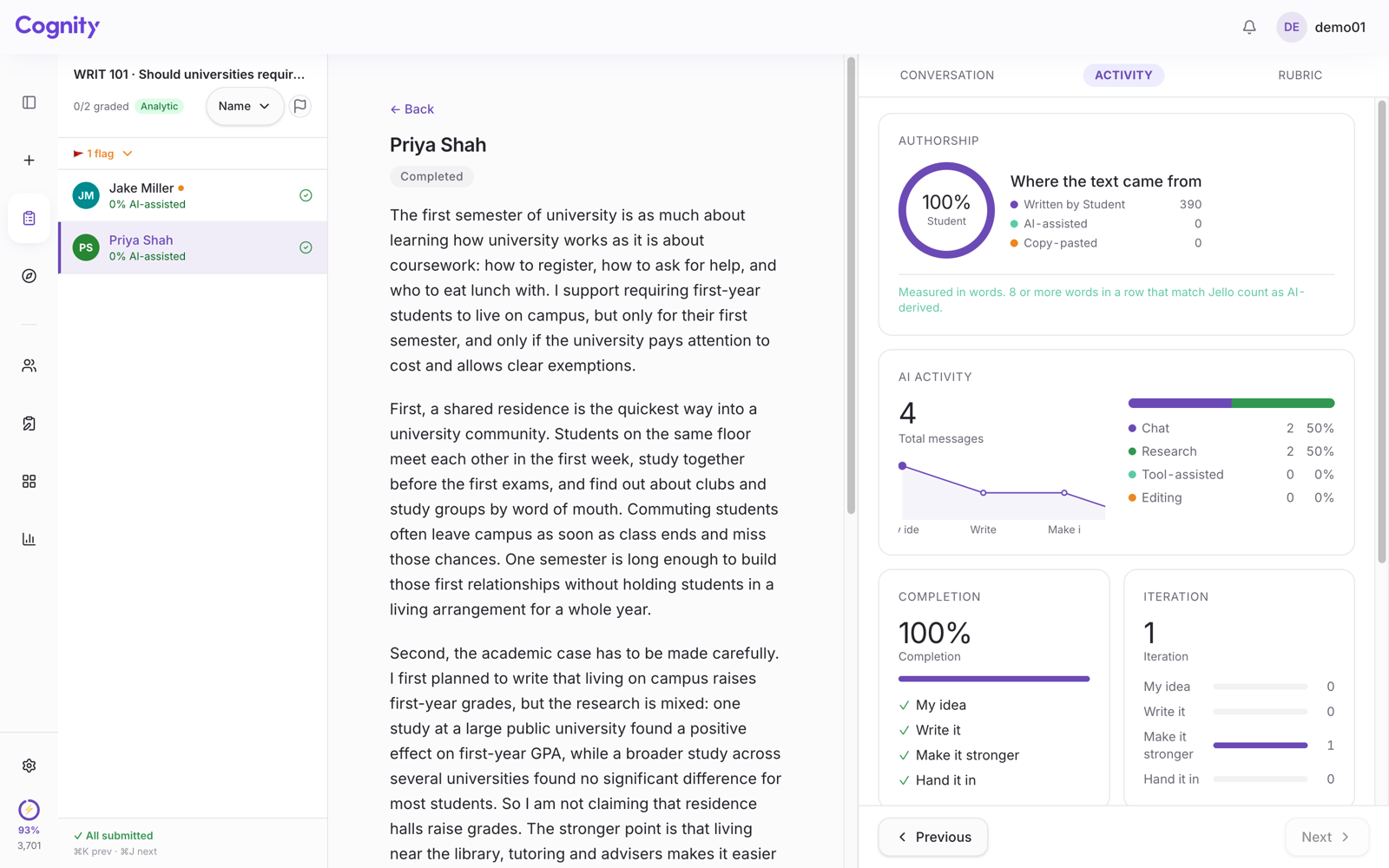This screenshot has height=868, width=1389.
Task: Click the Make it stronger completion check item
Action: 959,755
